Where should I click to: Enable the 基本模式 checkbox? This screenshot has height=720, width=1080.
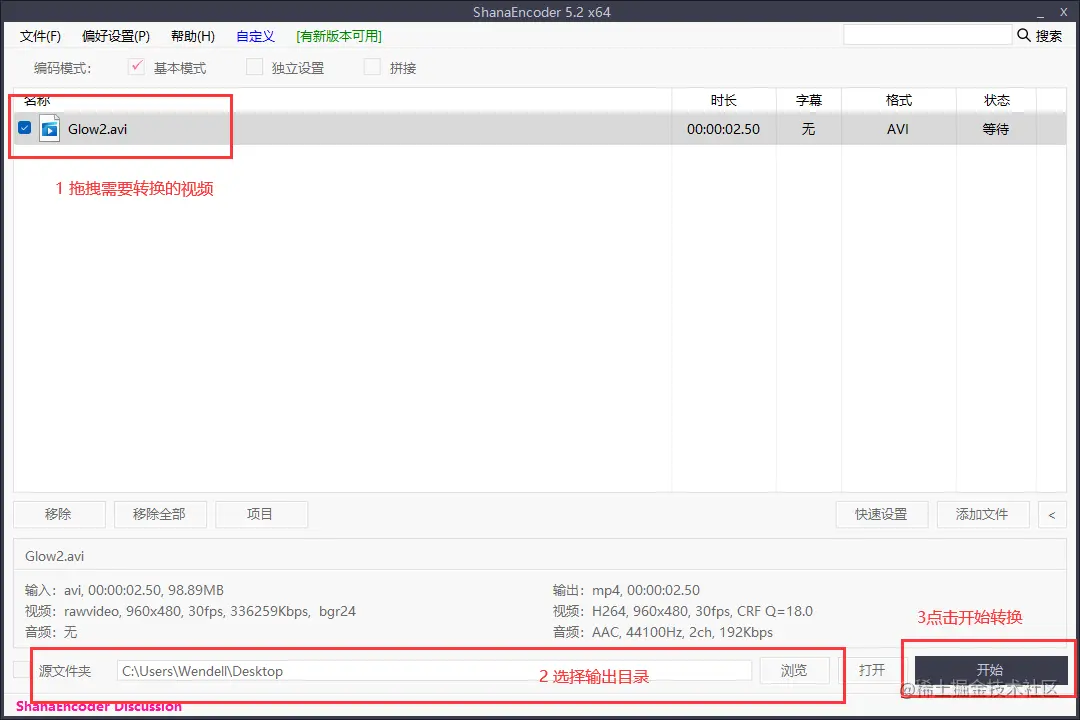[136, 67]
